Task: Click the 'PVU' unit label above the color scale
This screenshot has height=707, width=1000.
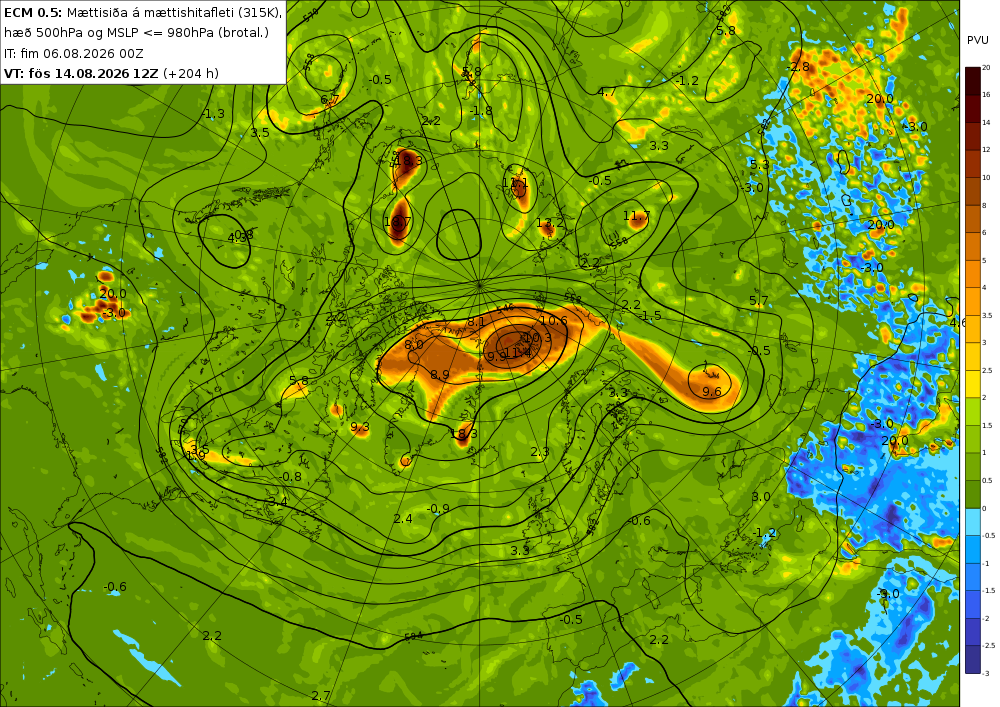Action: tap(978, 40)
